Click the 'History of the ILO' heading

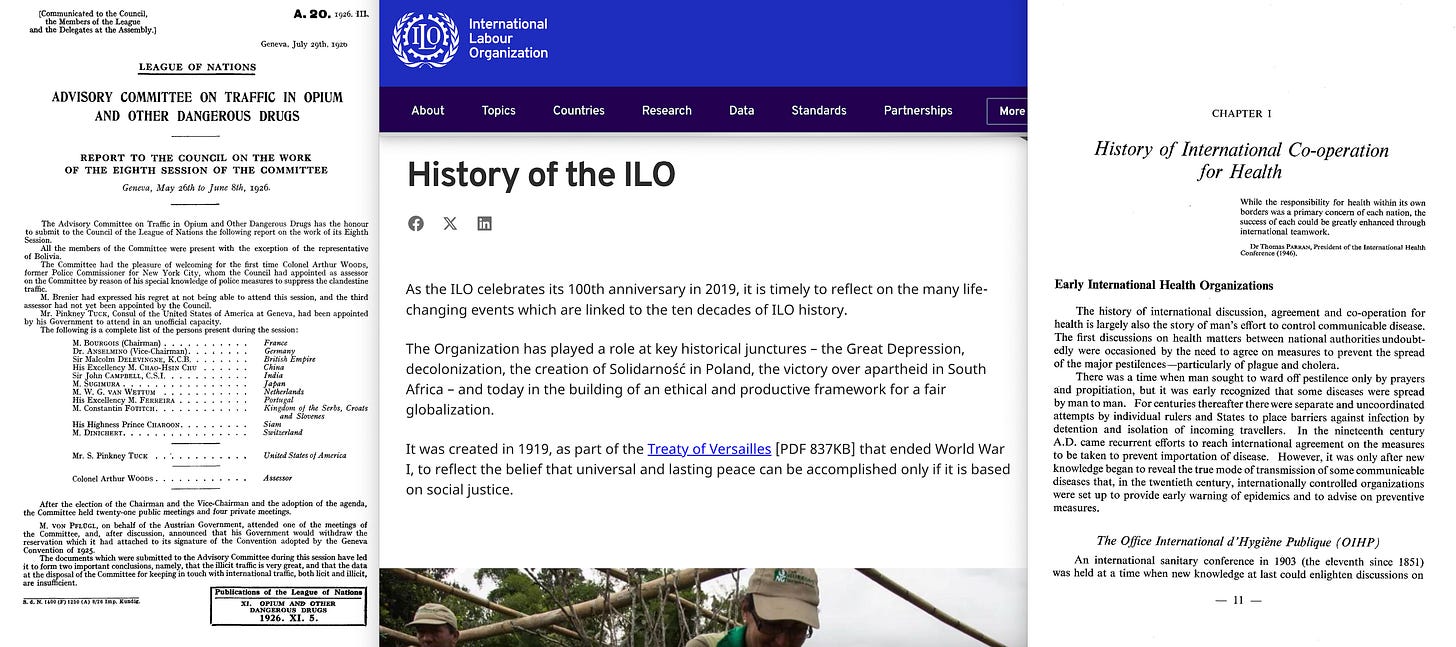[x=541, y=175]
